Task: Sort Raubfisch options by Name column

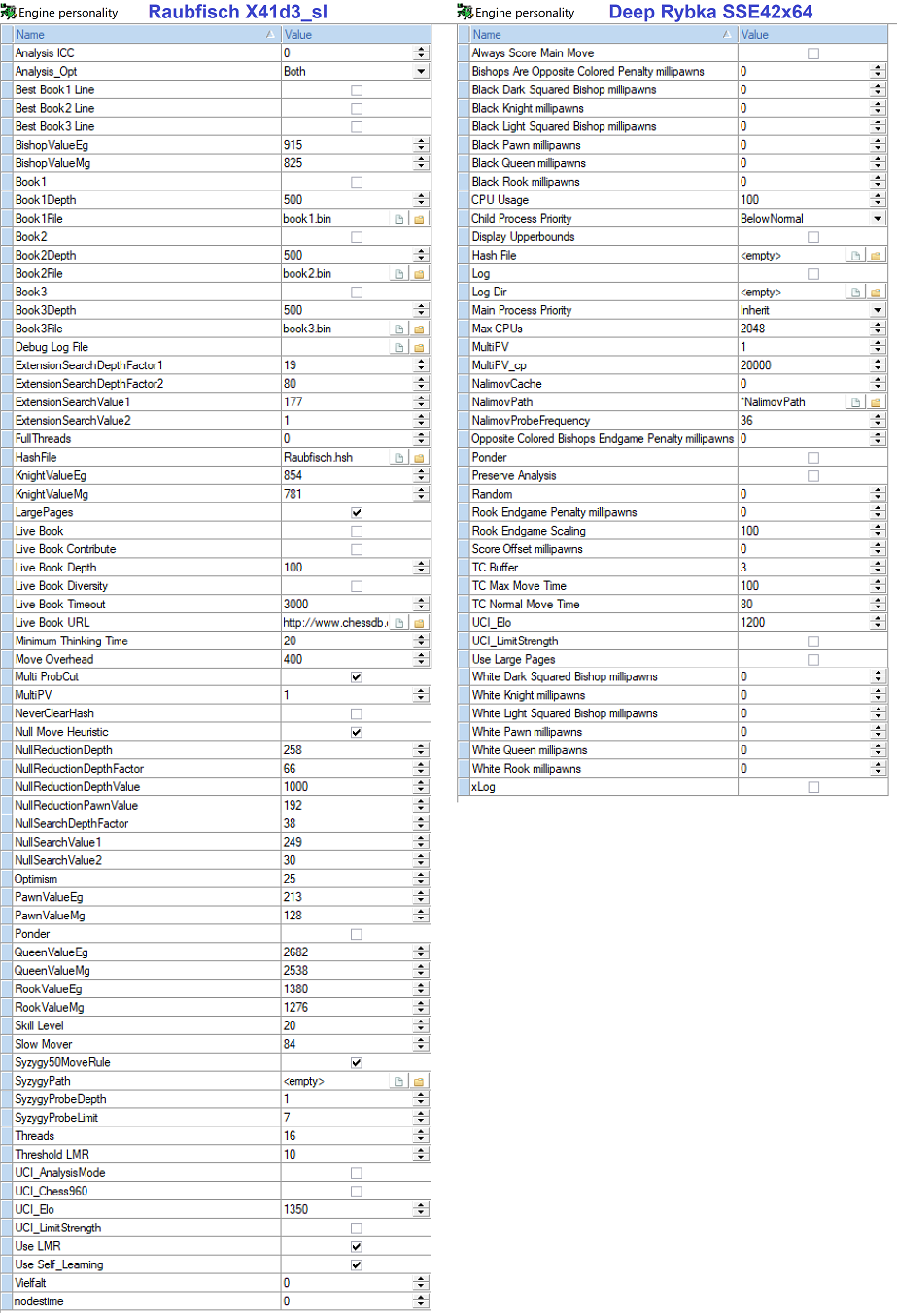Action: 146,35
